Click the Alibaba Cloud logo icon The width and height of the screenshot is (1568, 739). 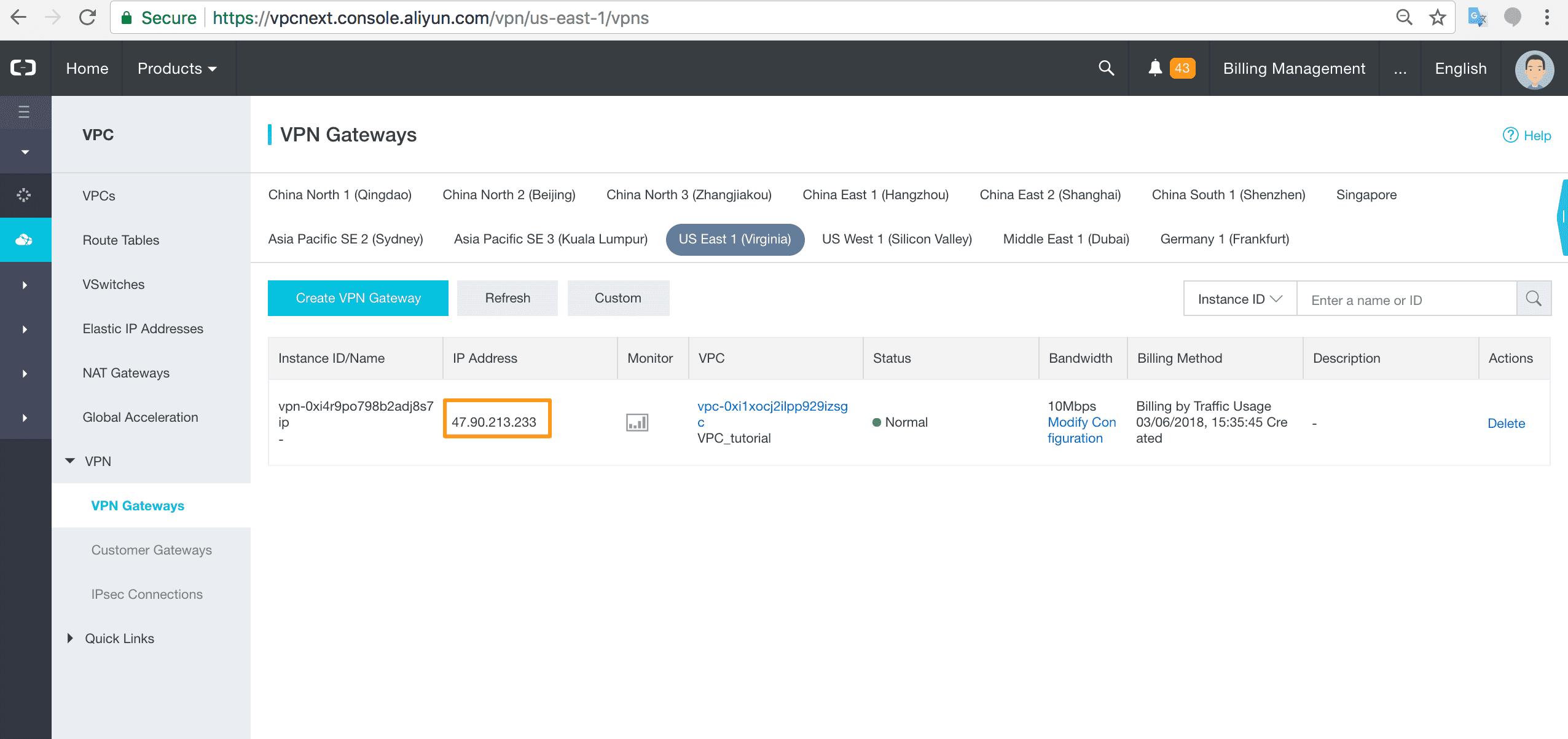24,68
